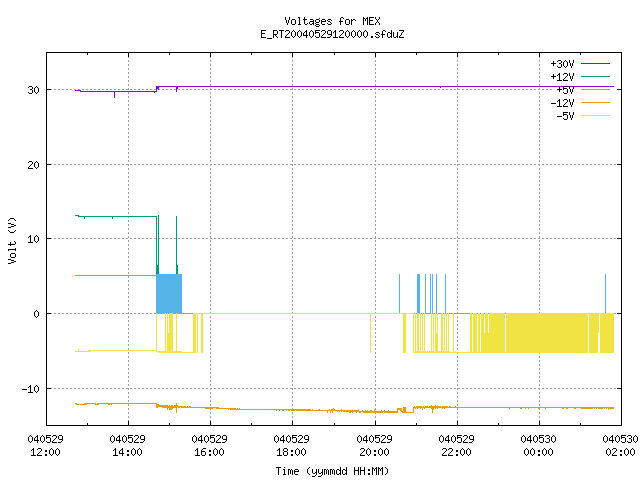Click the green +12V legend line sample
Image resolution: width=640 pixels, height=480 pixels.
pyautogui.click(x=596, y=76)
